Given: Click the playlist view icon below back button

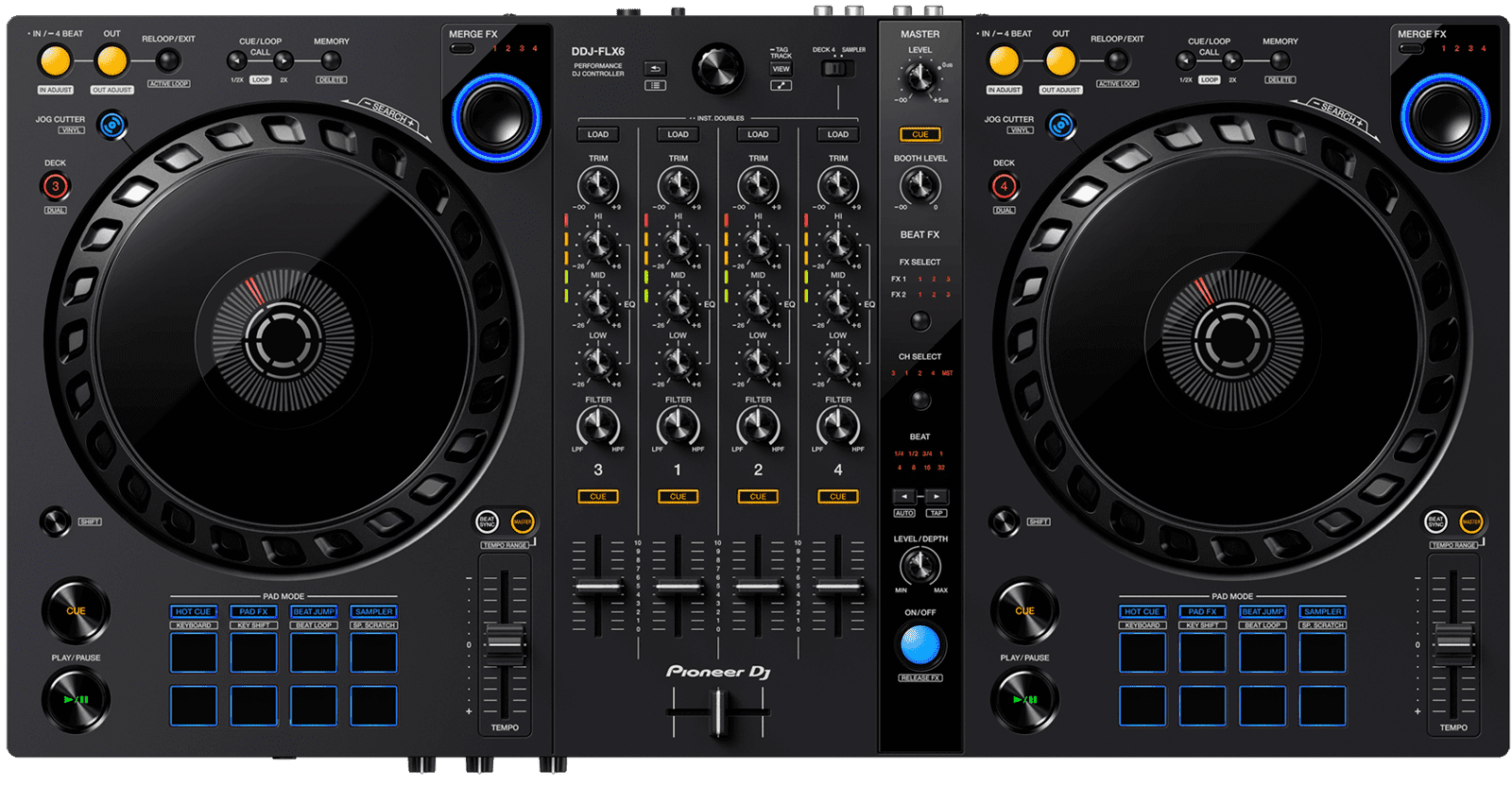Looking at the screenshot, I should (x=655, y=85).
